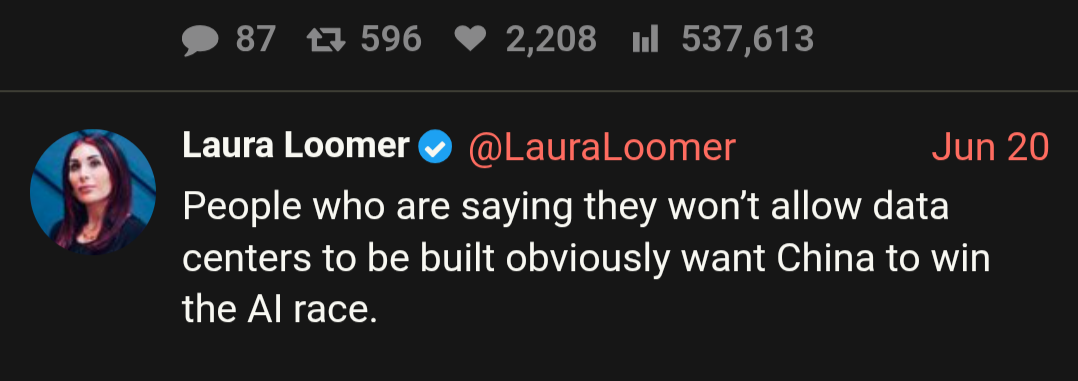Visit the @LauraLoomer handle link

click(x=602, y=147)
